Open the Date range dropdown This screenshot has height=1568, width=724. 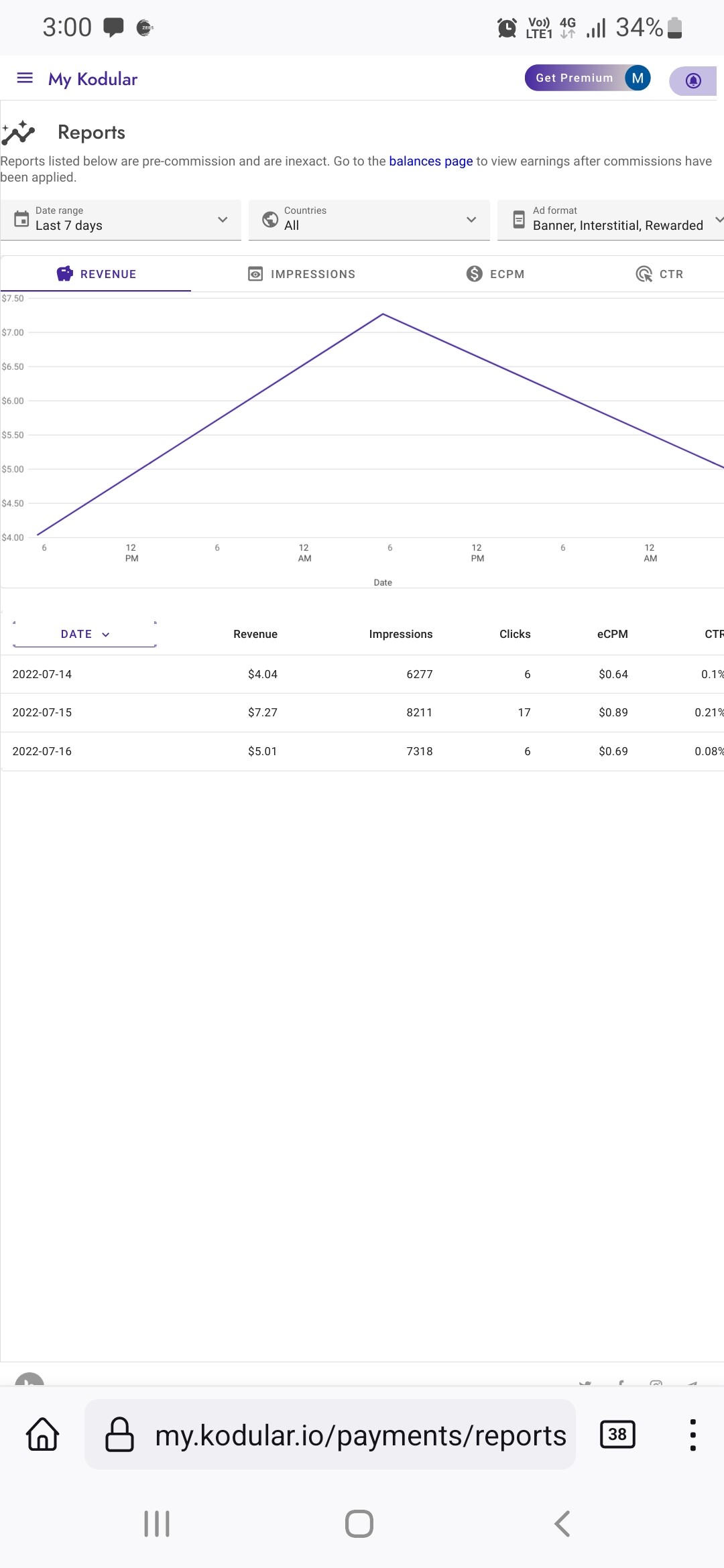121,219
